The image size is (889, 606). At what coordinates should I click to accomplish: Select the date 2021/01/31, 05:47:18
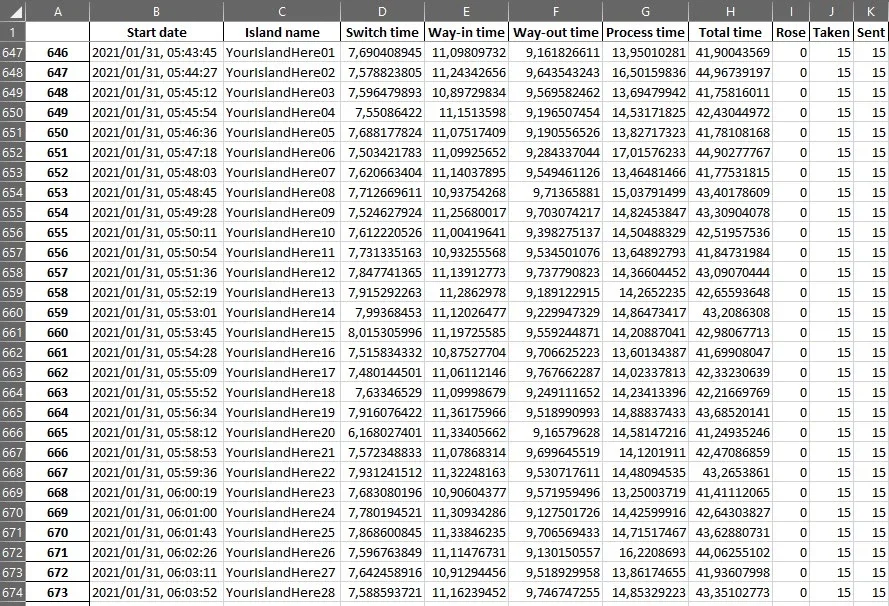click(156, 152)
